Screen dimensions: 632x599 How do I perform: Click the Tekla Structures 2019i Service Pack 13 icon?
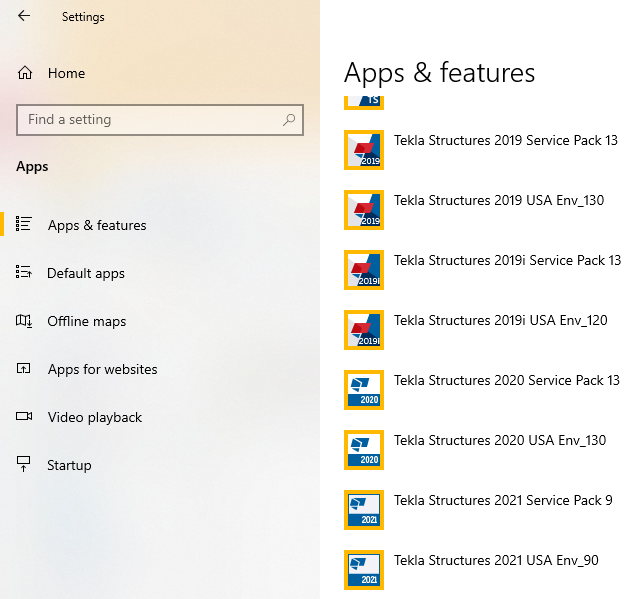point(363,270)
